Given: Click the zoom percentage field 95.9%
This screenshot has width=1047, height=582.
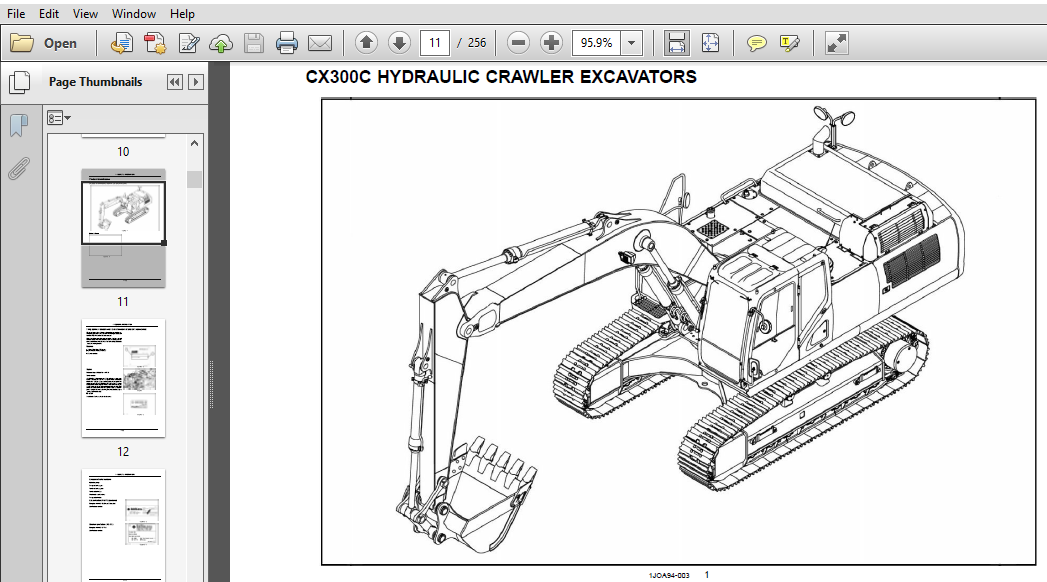Looking at the screenshot, I should 596,43.
